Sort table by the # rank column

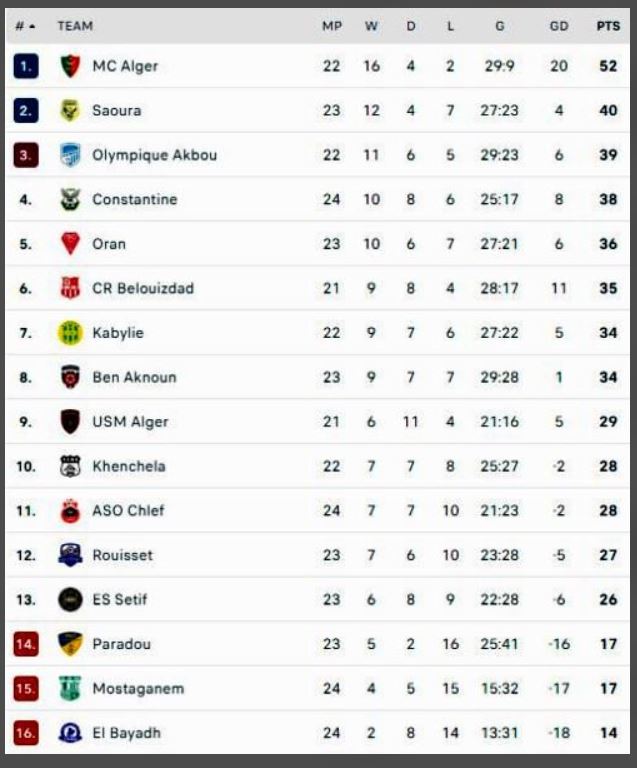pos(25,26)
